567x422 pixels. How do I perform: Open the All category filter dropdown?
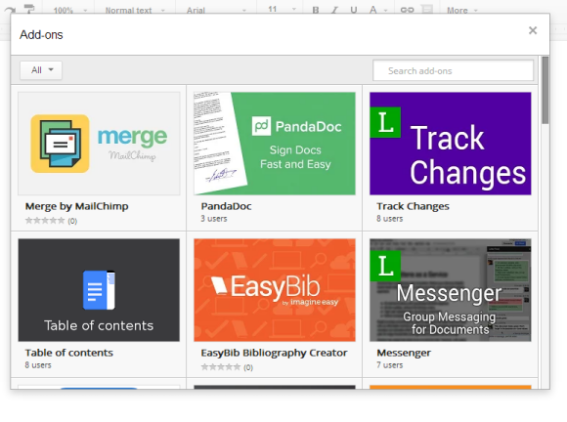[x=41, y=70]
